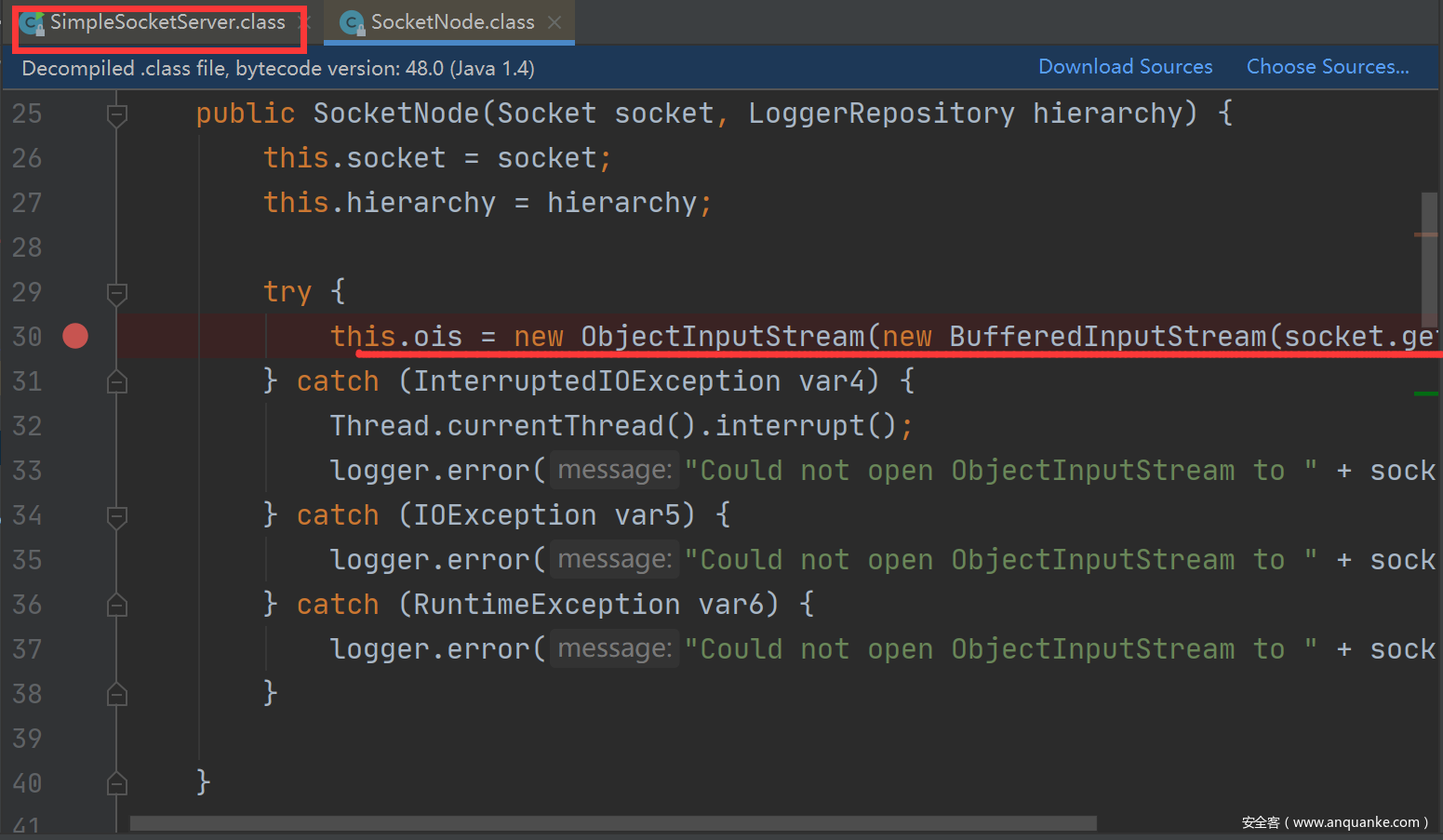Place cursor on ObjectInputStream in line 30

coord(722,337)
